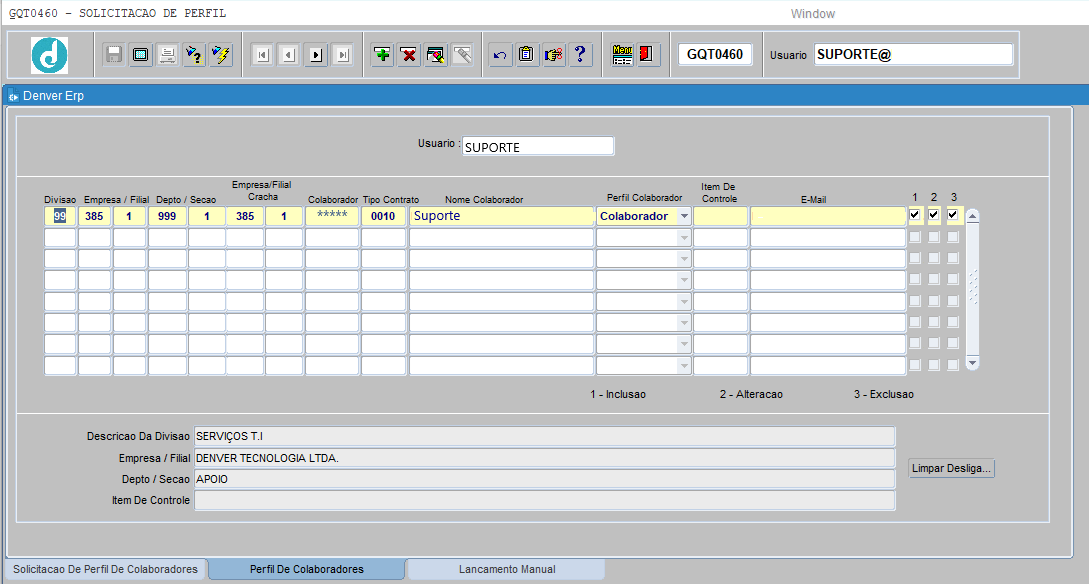Click the Print icon in toolbar
This screenshot has height=584, width=1089.
pos(167,54)
